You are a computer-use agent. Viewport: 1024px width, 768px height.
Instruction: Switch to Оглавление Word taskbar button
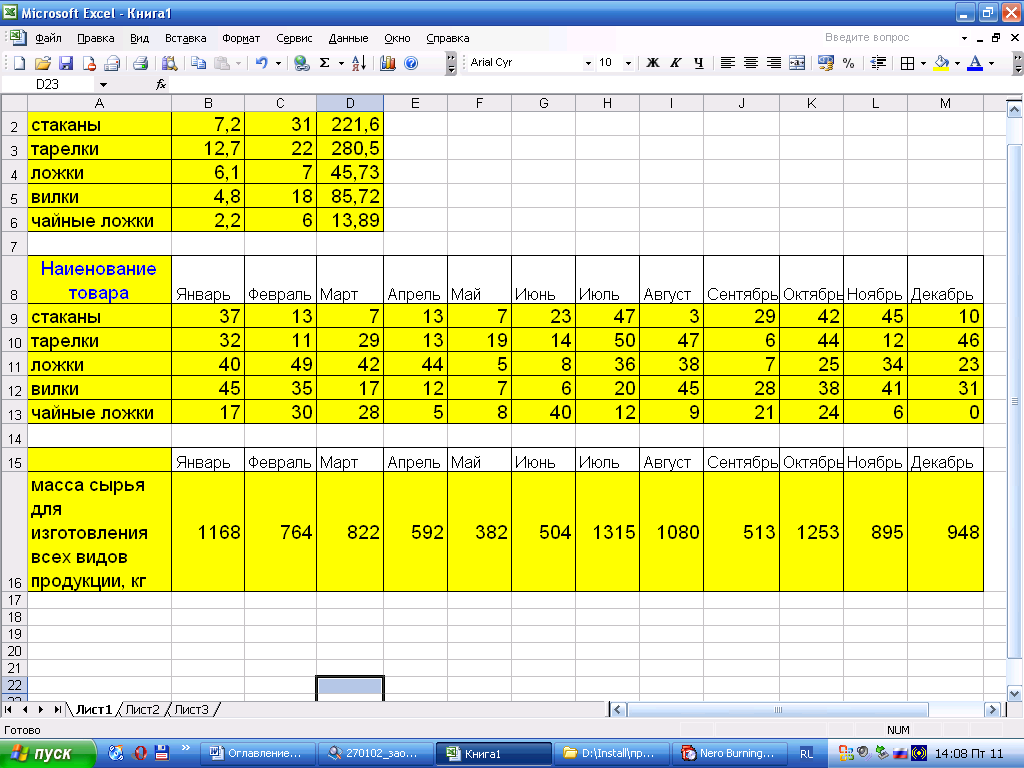tap(257, 754)
